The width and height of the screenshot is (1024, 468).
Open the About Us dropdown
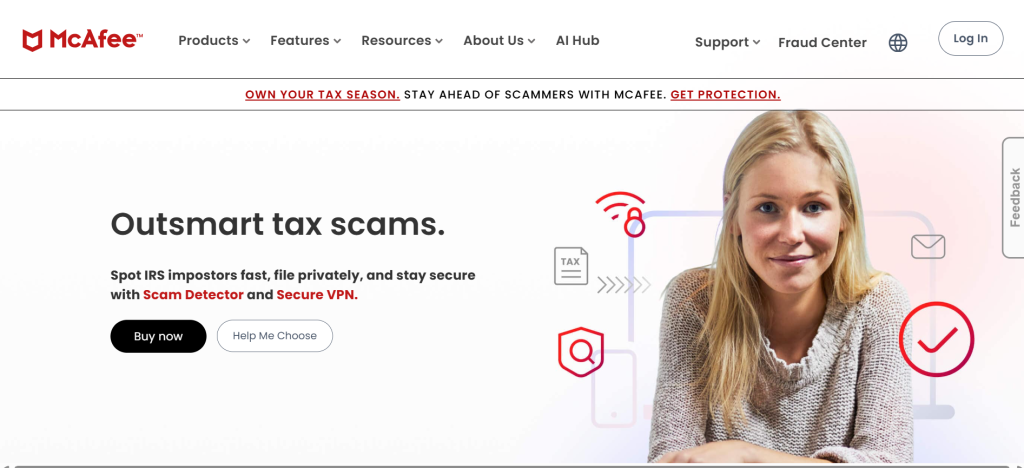click(x=500, y=40)
